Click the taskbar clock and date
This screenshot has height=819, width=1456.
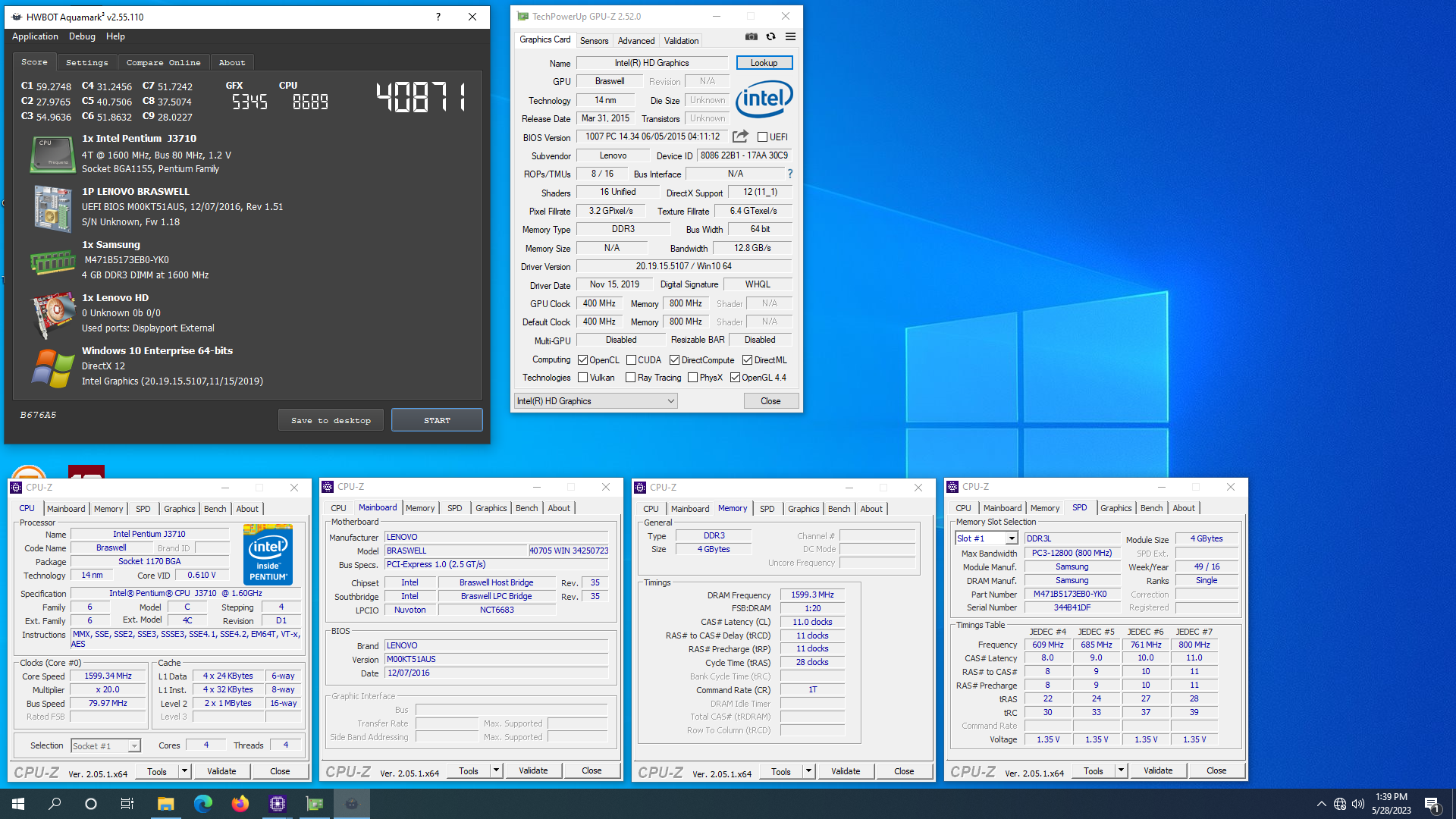tap(1391, 804)
